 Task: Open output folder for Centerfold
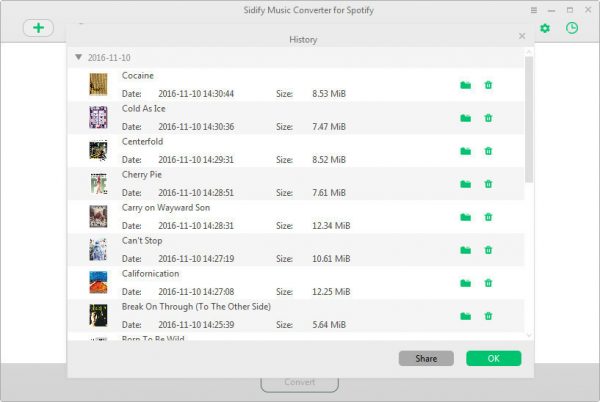click(x=465, y=151)
